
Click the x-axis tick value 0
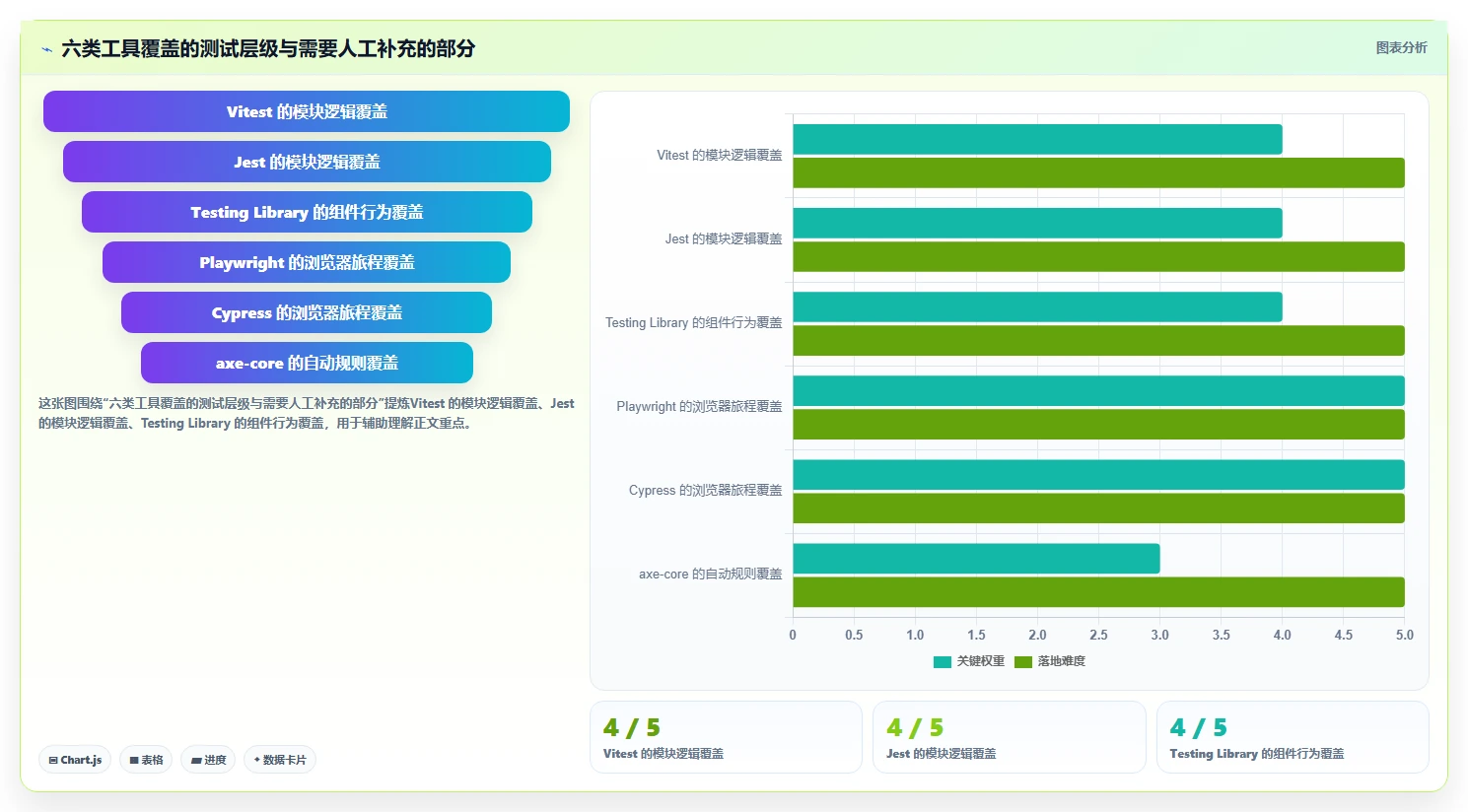point(793,635)
